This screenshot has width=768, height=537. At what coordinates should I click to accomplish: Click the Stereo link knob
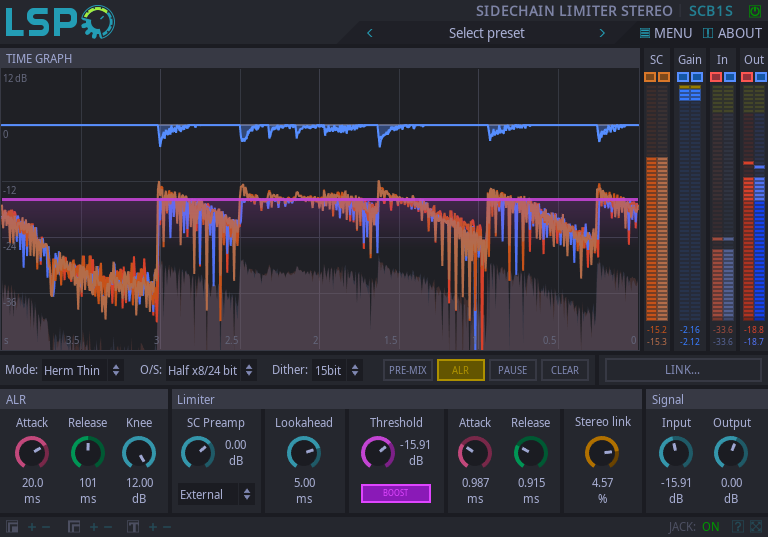[x=602, y=453]
